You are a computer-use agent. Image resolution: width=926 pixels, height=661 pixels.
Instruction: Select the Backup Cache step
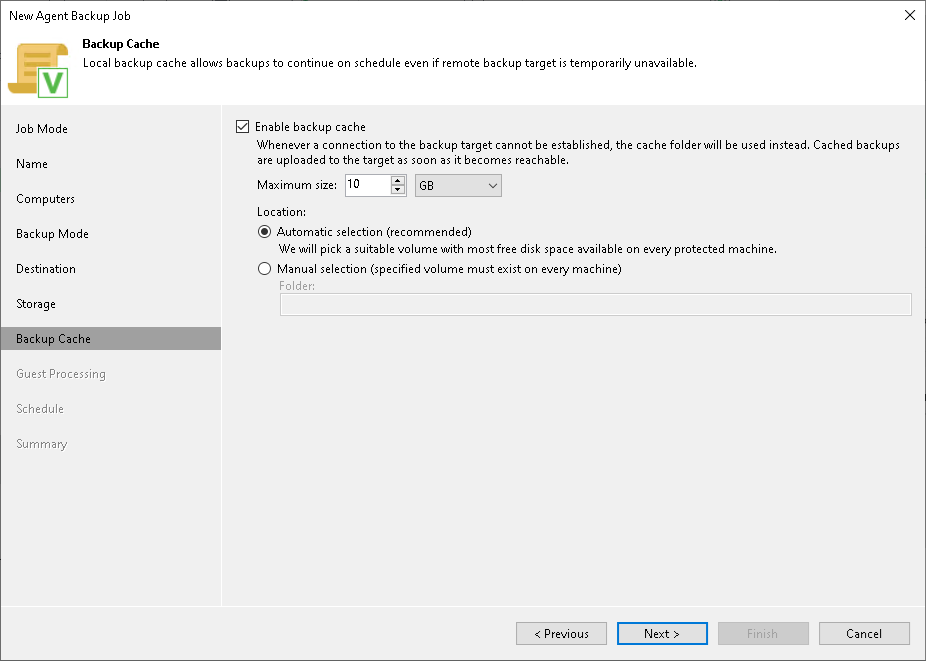click(52, 338)
